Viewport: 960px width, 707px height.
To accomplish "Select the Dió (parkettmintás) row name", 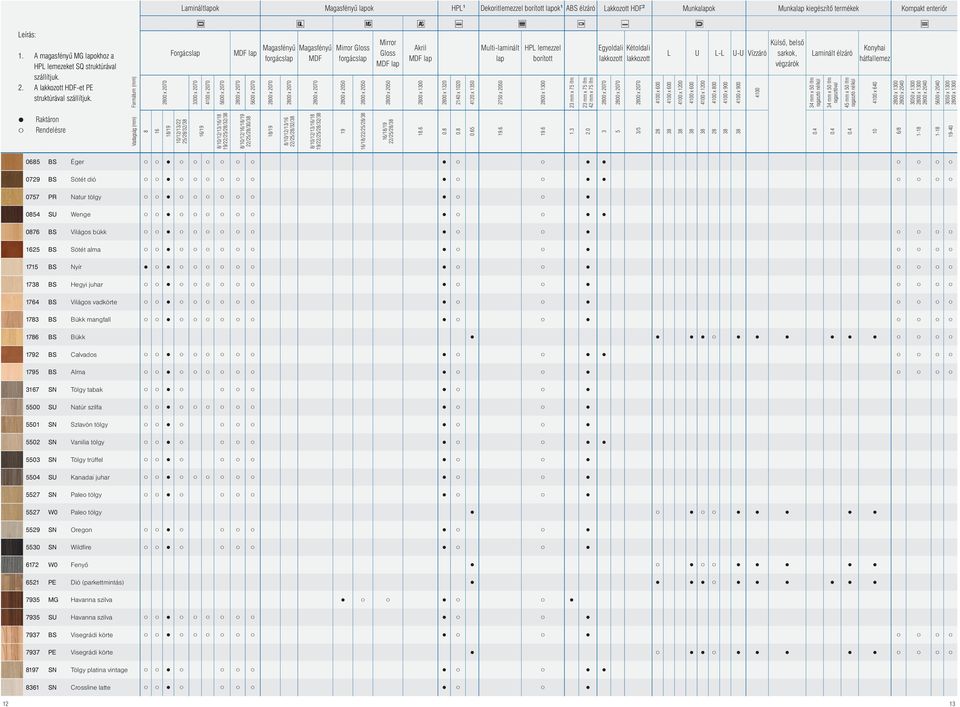I will (x=97, y=582).
